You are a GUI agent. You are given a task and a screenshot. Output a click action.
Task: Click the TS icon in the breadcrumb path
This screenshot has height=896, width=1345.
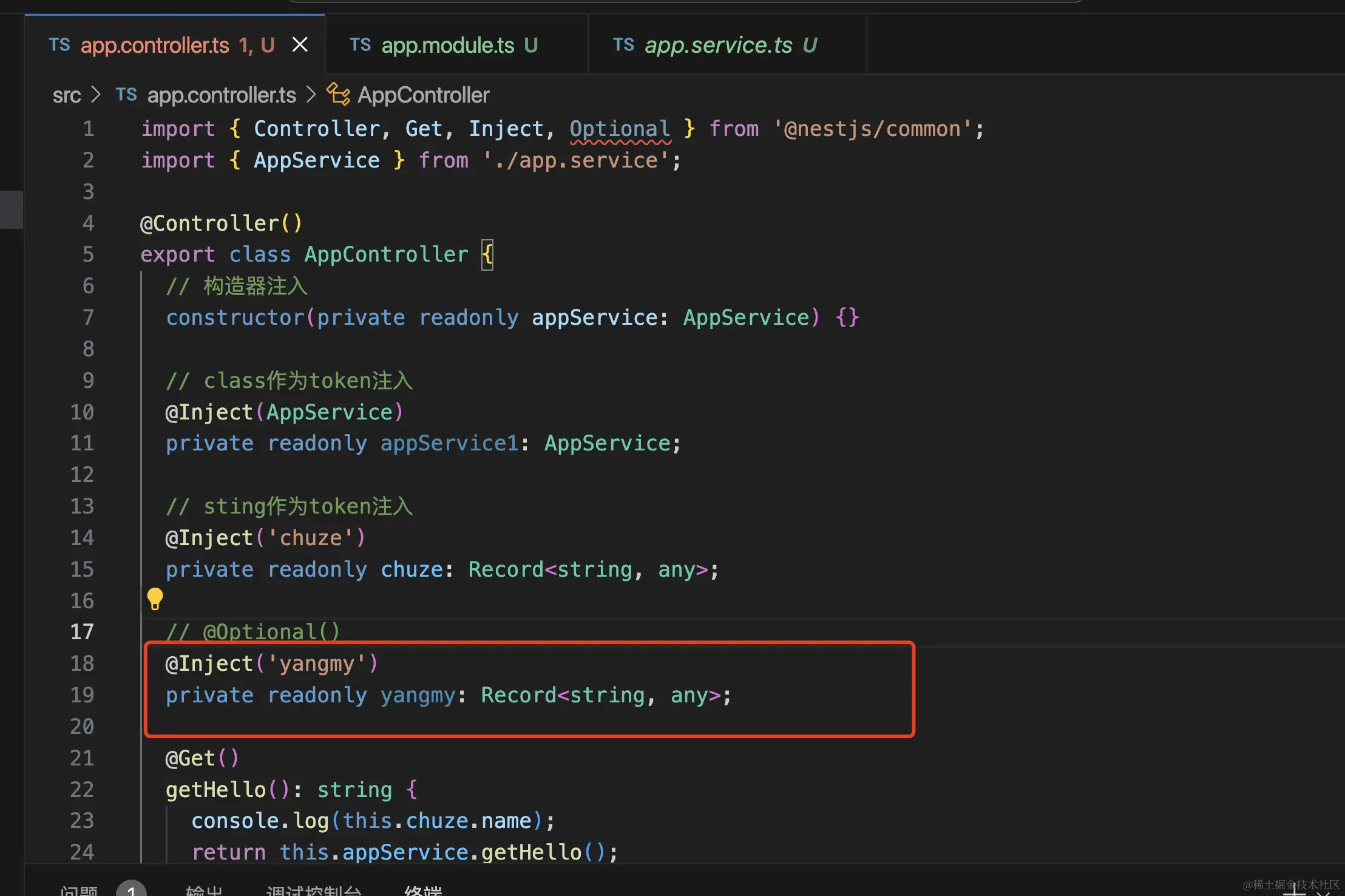pyautogui.click(x=126, y=95)
